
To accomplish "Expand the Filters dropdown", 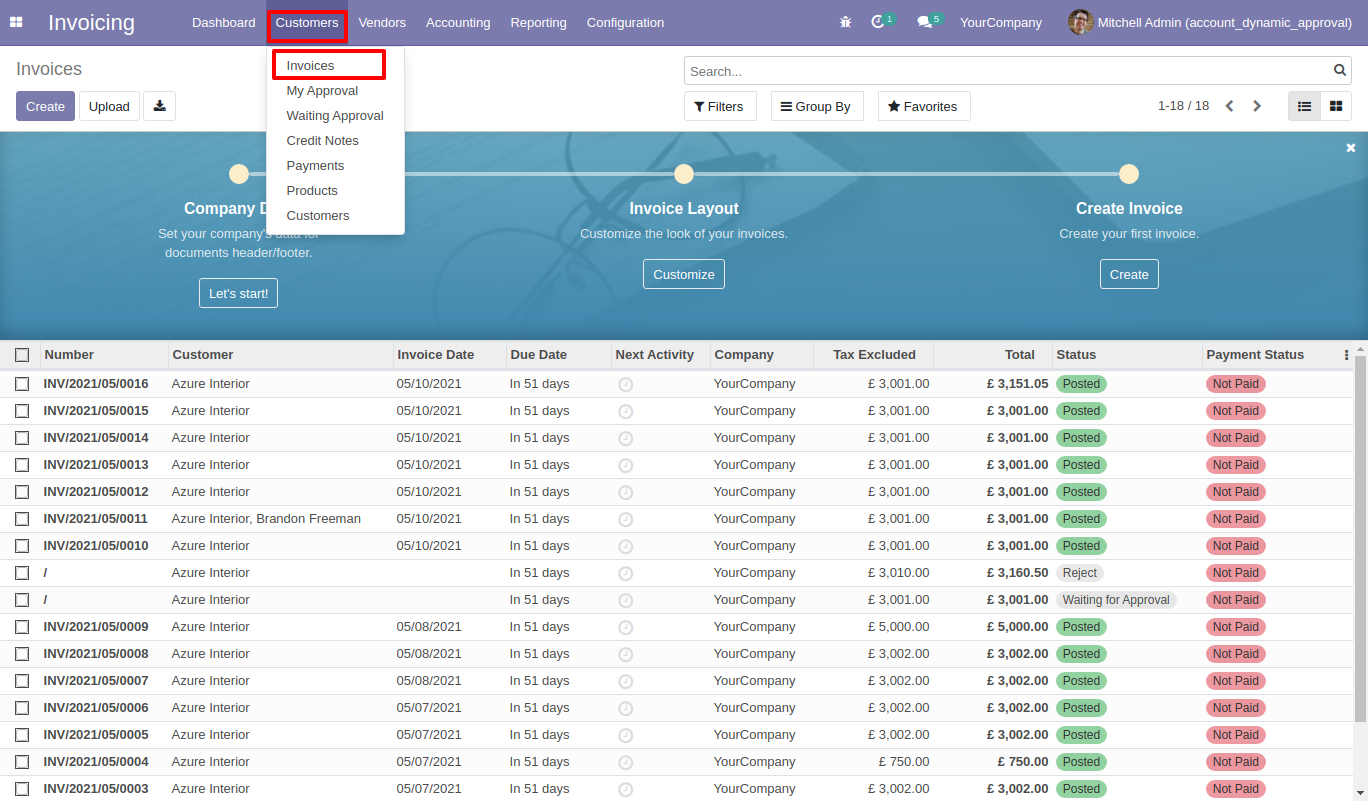I will pos(720,106).
